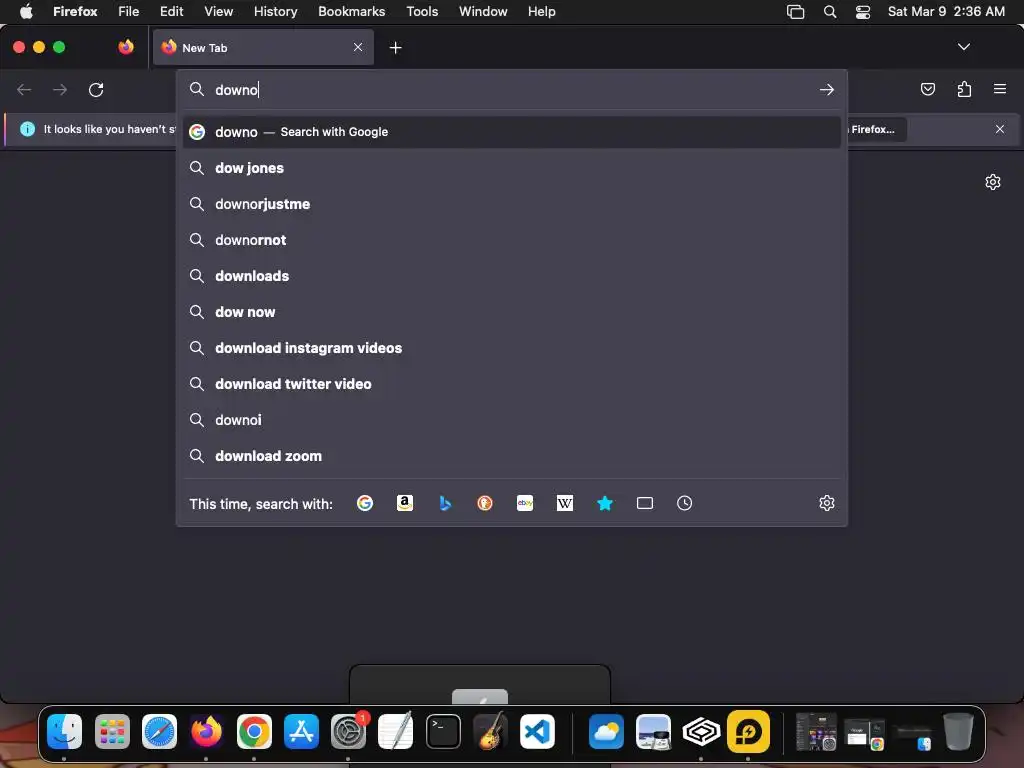Choose the 'downorjustme' suggestion

pos(511,204)
